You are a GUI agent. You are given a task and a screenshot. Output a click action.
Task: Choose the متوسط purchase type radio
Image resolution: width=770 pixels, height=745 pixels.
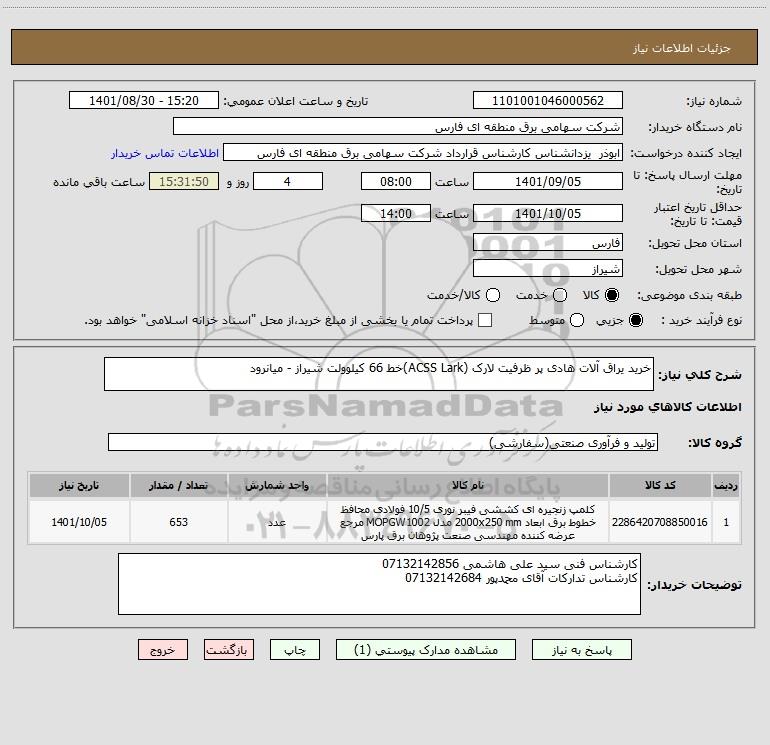pos(577,320)
